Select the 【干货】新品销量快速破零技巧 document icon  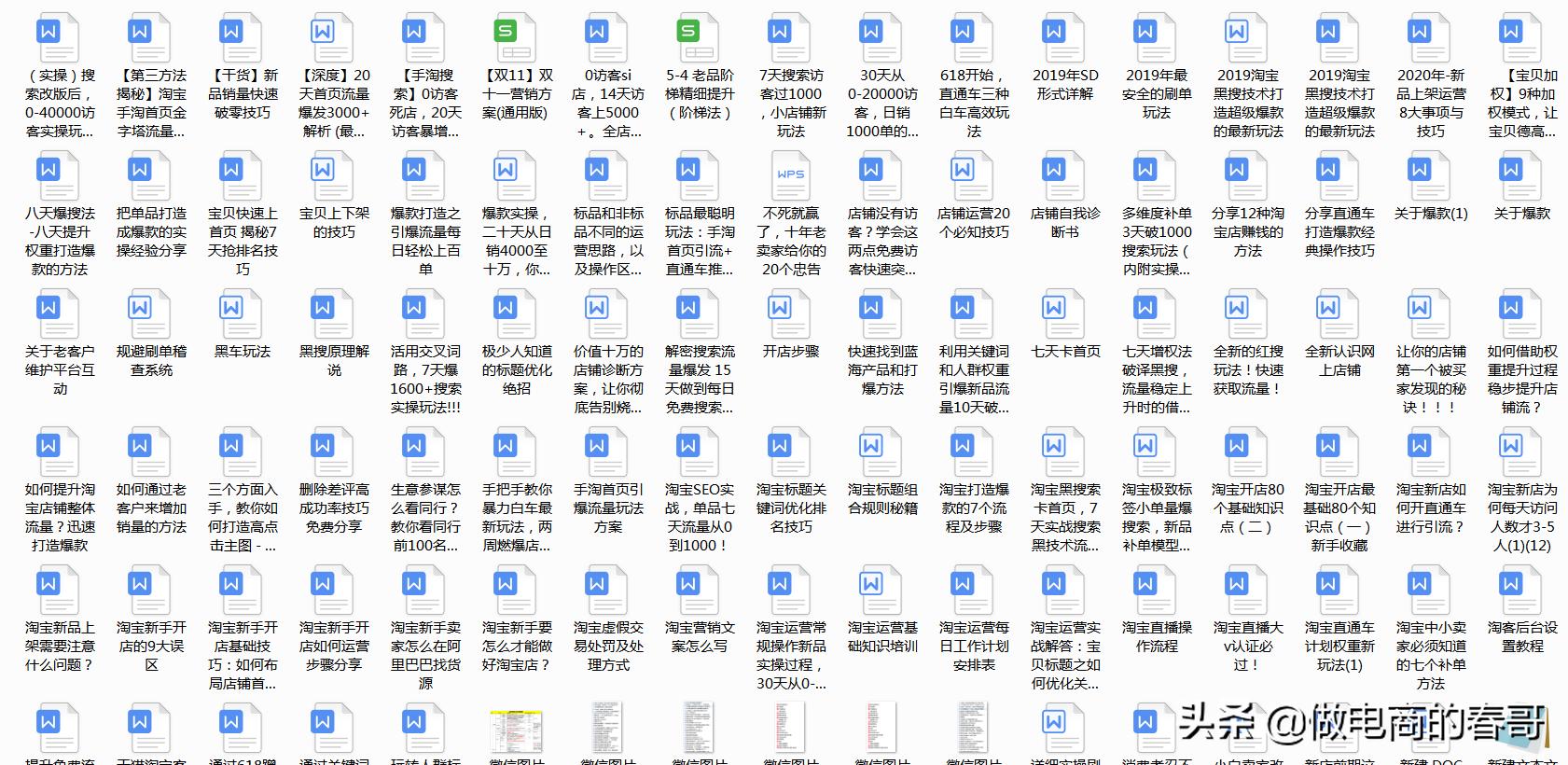[243, 39]
